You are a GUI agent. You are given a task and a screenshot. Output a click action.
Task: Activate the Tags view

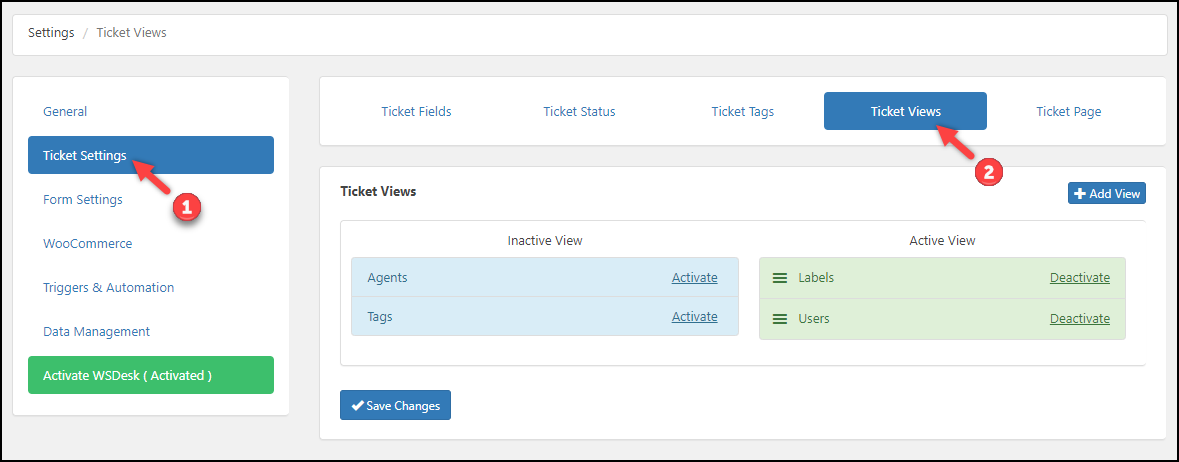click(694, 317)
